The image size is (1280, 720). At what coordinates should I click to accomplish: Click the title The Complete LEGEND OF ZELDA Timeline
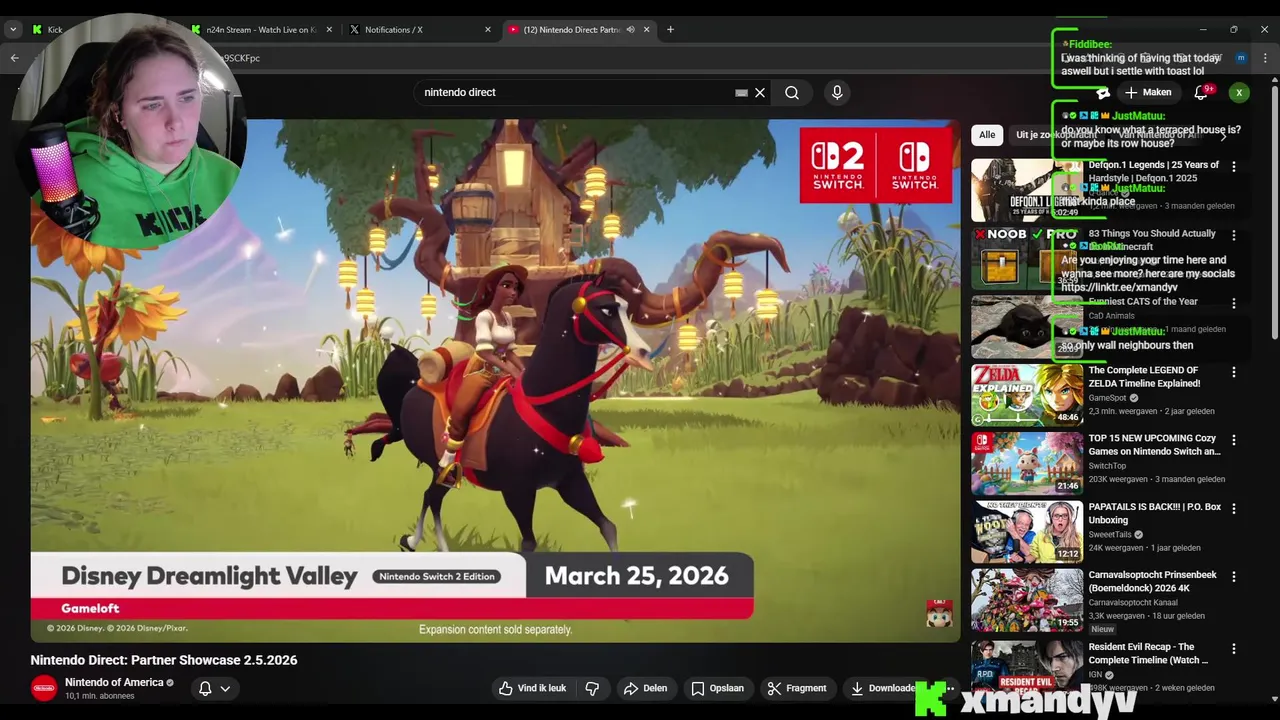point(1144,377)
